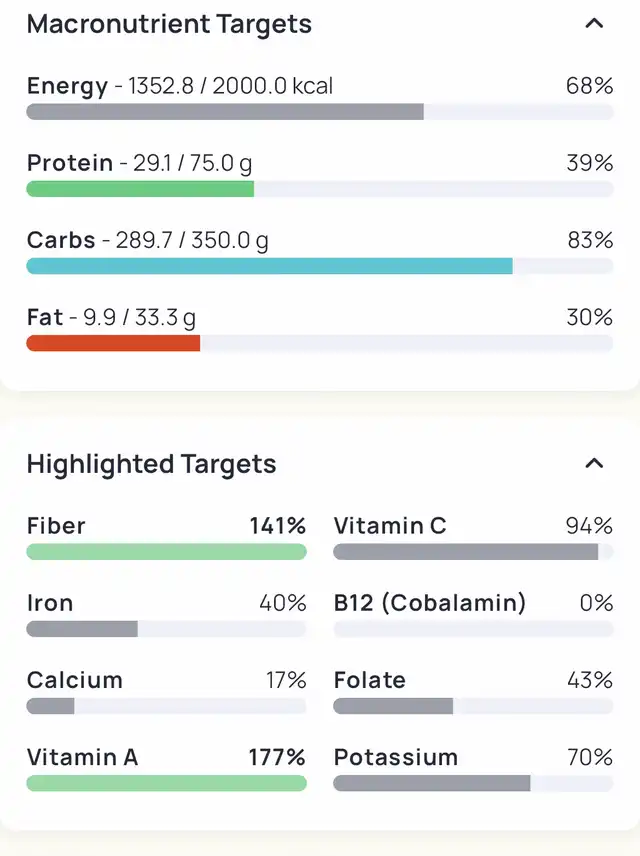Click the Fiber green progress bar

pyautogui.click(x=166, y=552)
